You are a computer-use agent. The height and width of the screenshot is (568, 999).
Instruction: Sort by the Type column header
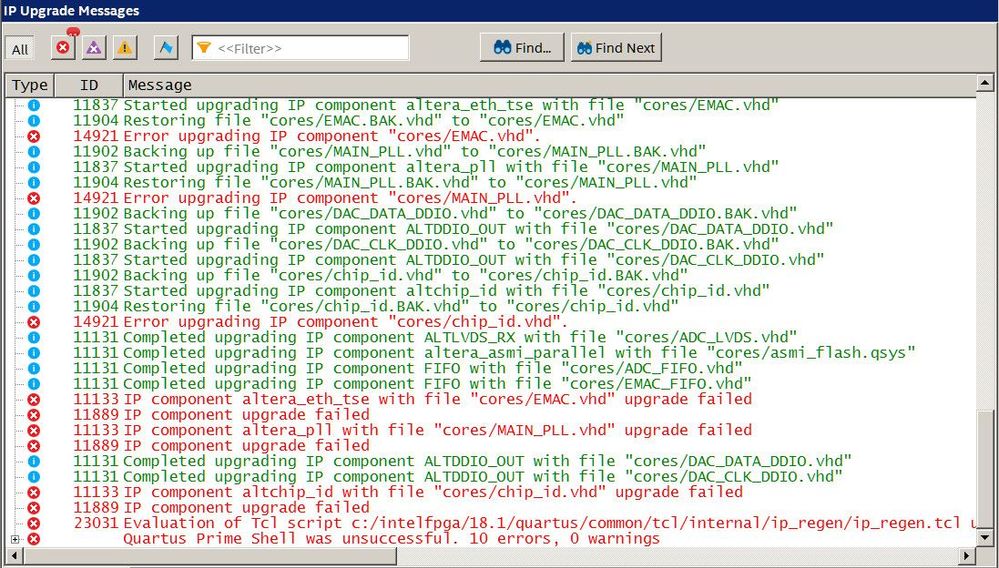tap(30, 85)
